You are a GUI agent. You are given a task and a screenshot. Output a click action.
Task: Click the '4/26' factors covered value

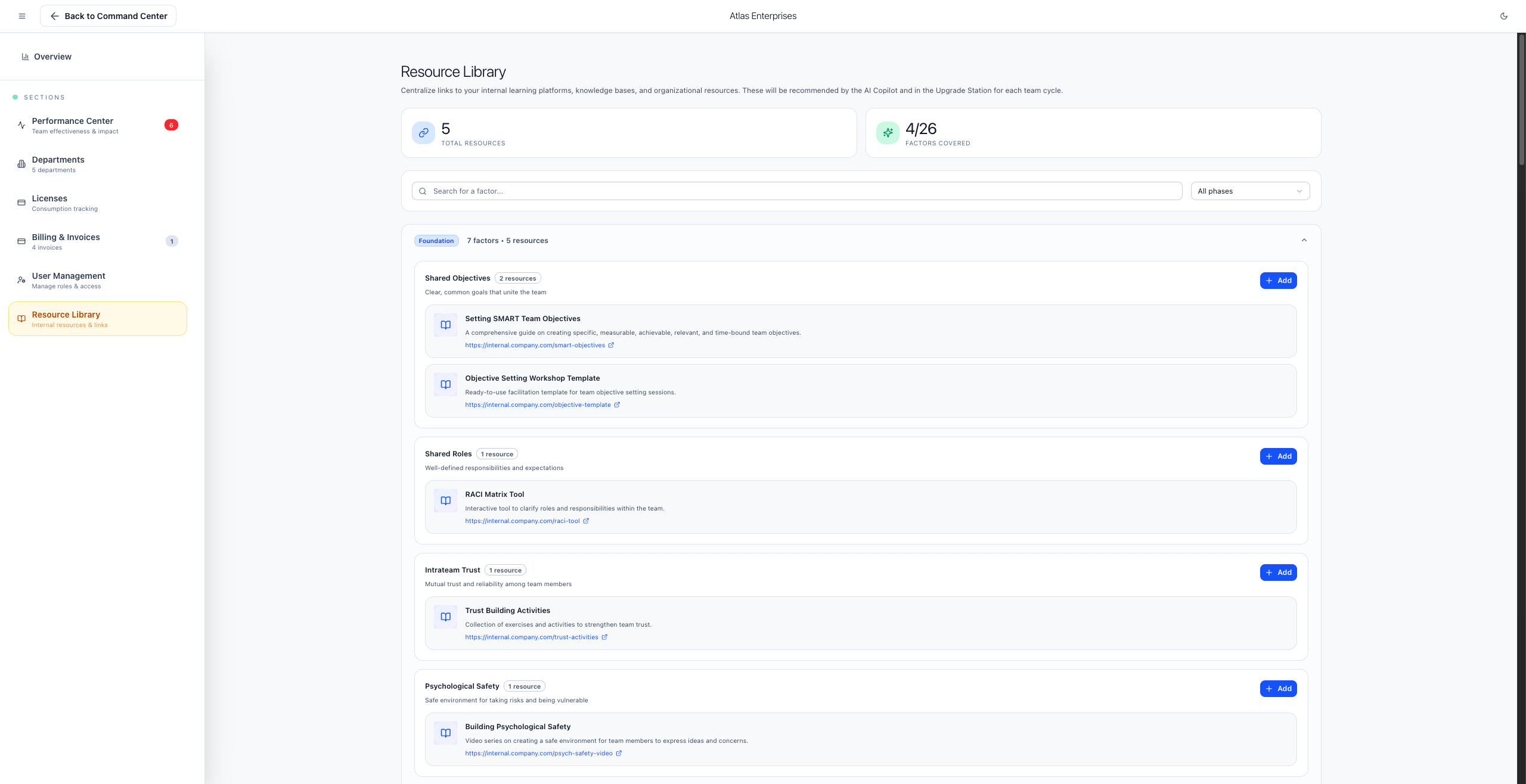921,129
